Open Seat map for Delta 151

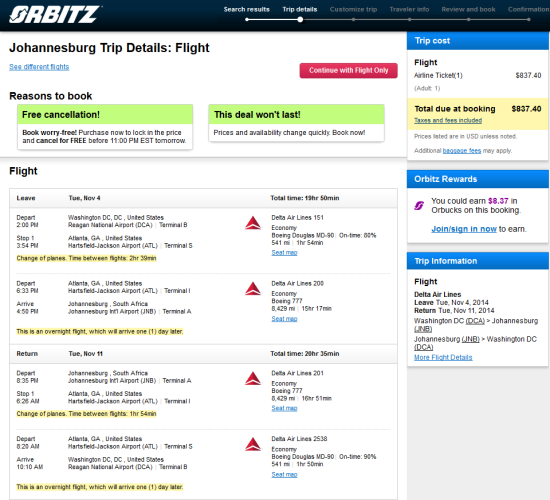click(x=284, y=253)
